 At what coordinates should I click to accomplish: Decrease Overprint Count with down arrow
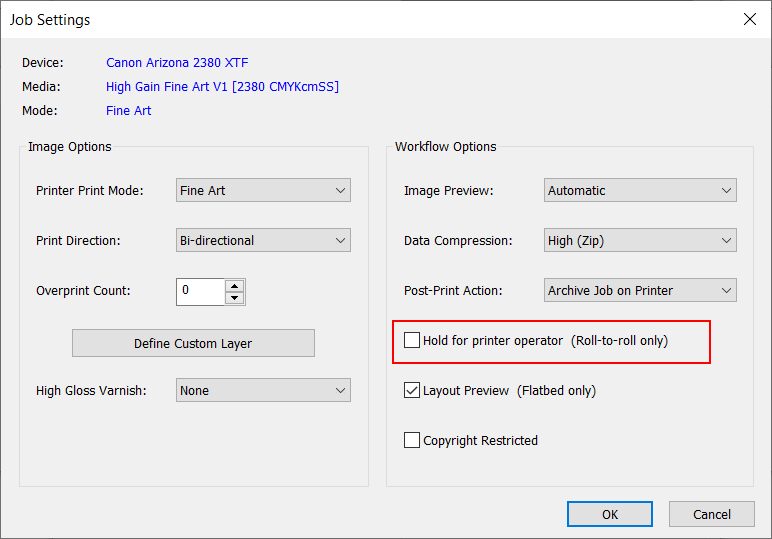point(234,297)
